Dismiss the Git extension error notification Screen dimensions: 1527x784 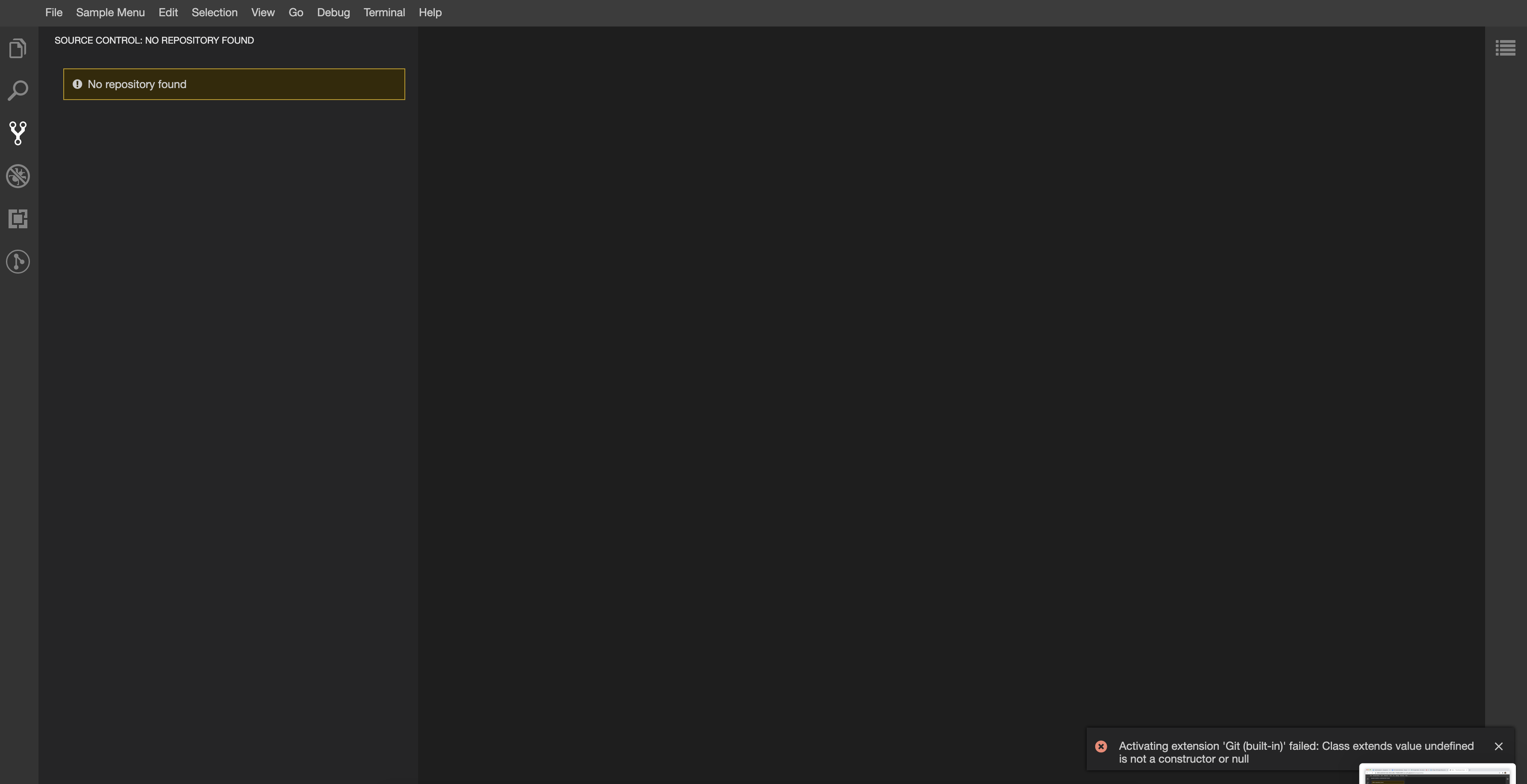[1499, 746]
